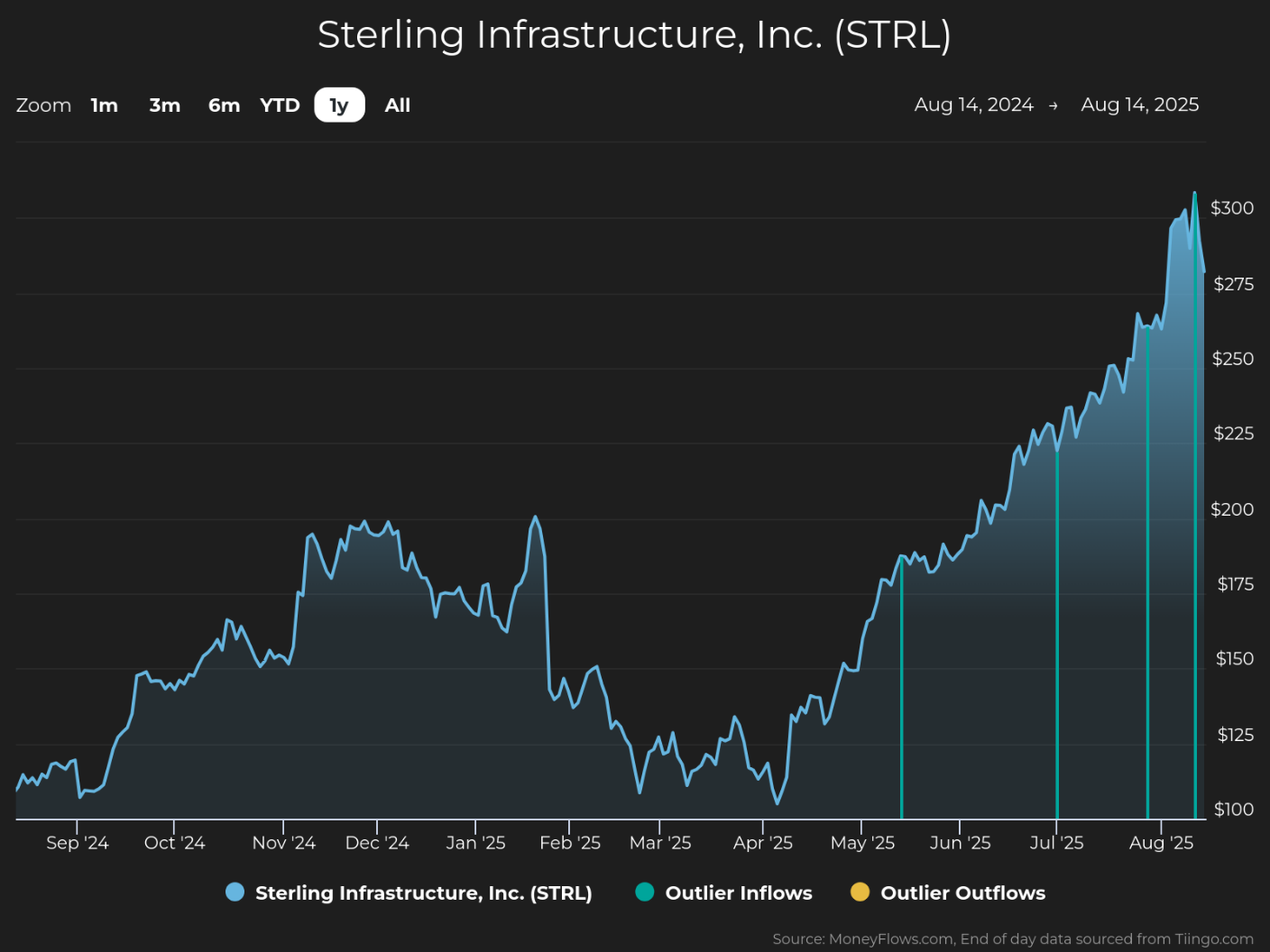Click the outlier inflow line at Jul '25
The height and width of the screenshot is (952, 1270).
tap(1056, 635)
